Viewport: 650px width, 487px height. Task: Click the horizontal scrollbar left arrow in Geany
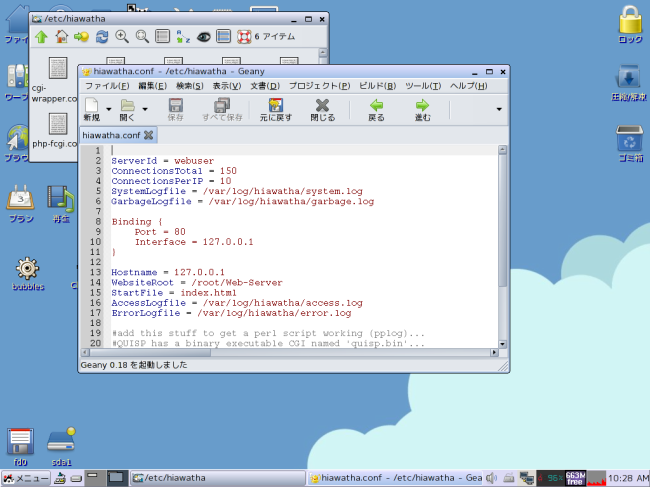pyautogui.click(x=85, y=353)
